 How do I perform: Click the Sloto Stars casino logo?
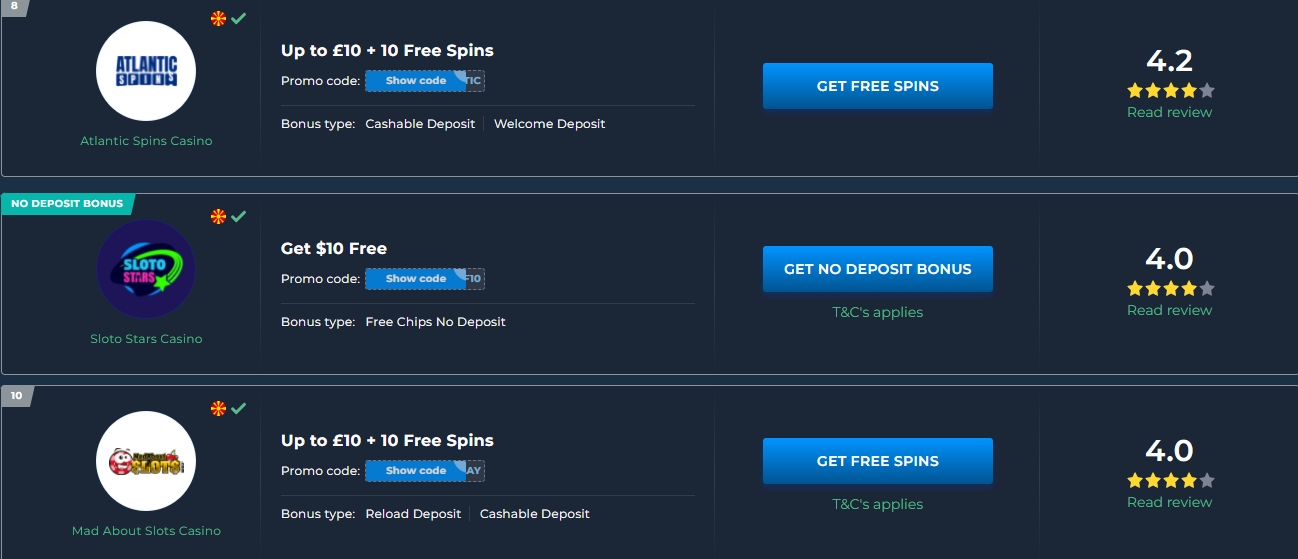[146, 269]
